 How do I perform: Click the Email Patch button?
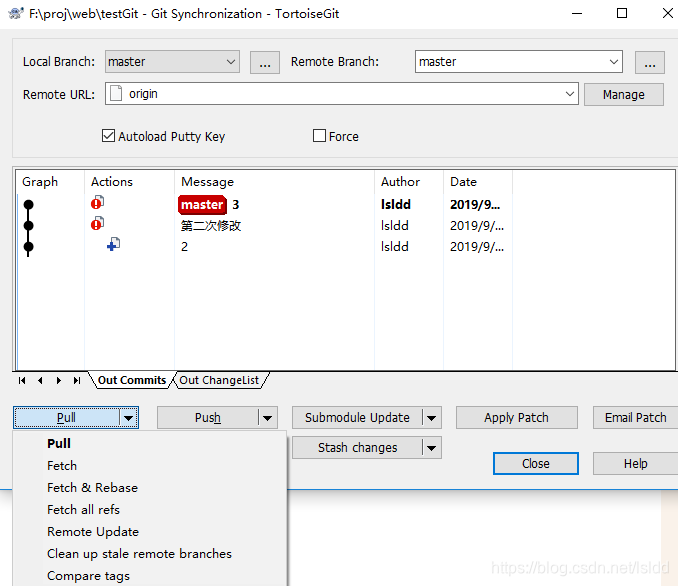pyautogui.click(x=636, y=418)
